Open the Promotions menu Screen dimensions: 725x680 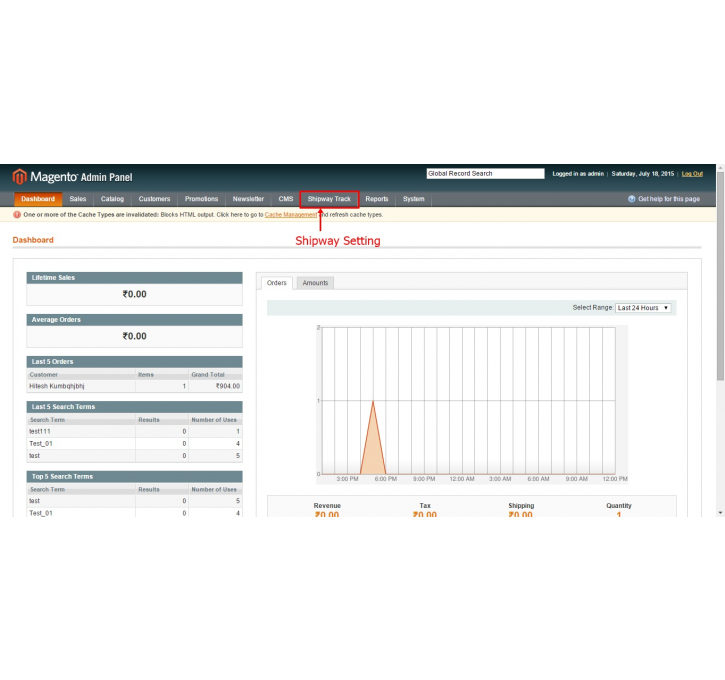[201, 199]
